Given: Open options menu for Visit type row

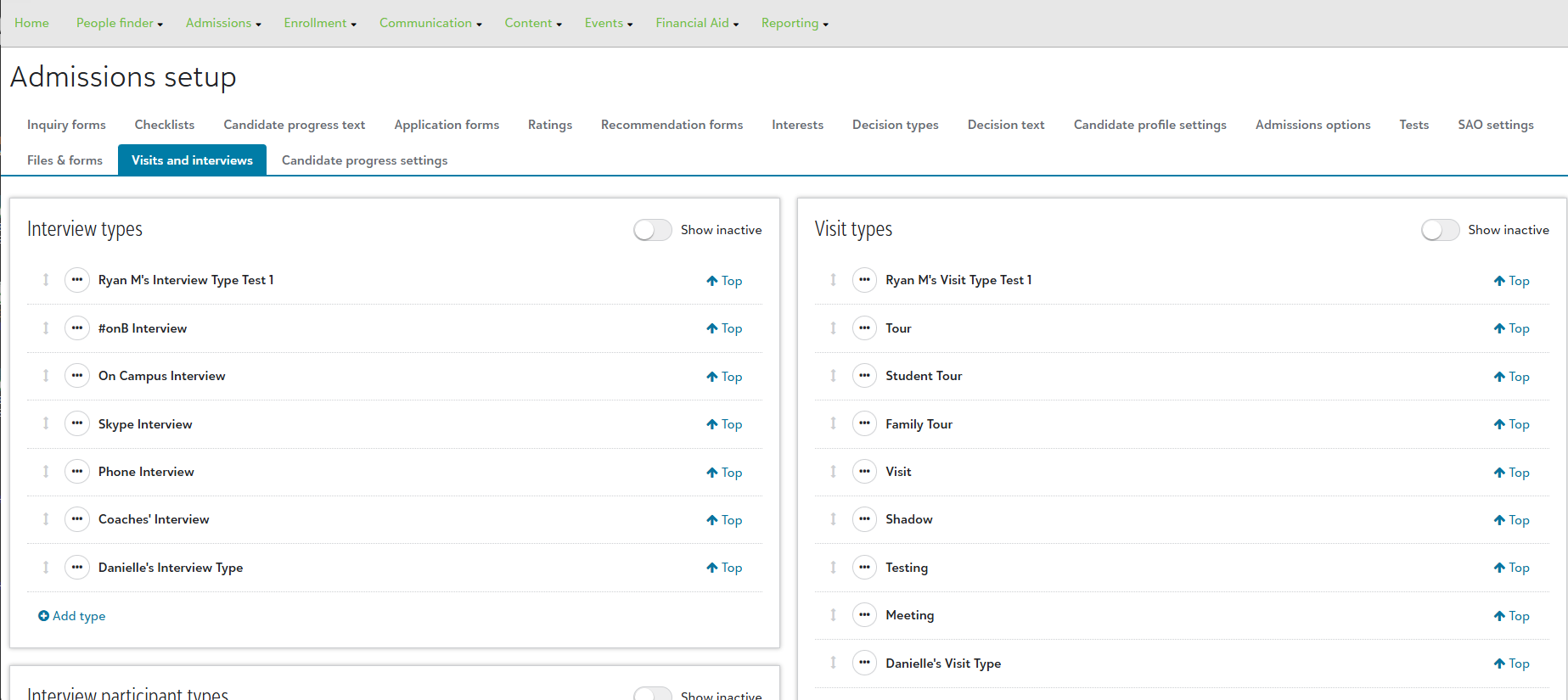Looking at the screenshot, I should click(864, 472).
